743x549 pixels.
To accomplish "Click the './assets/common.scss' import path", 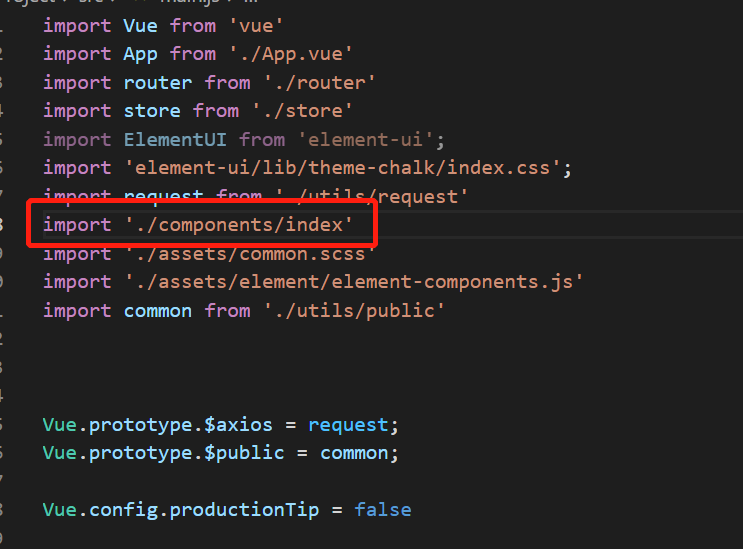I will coord(250,254).
